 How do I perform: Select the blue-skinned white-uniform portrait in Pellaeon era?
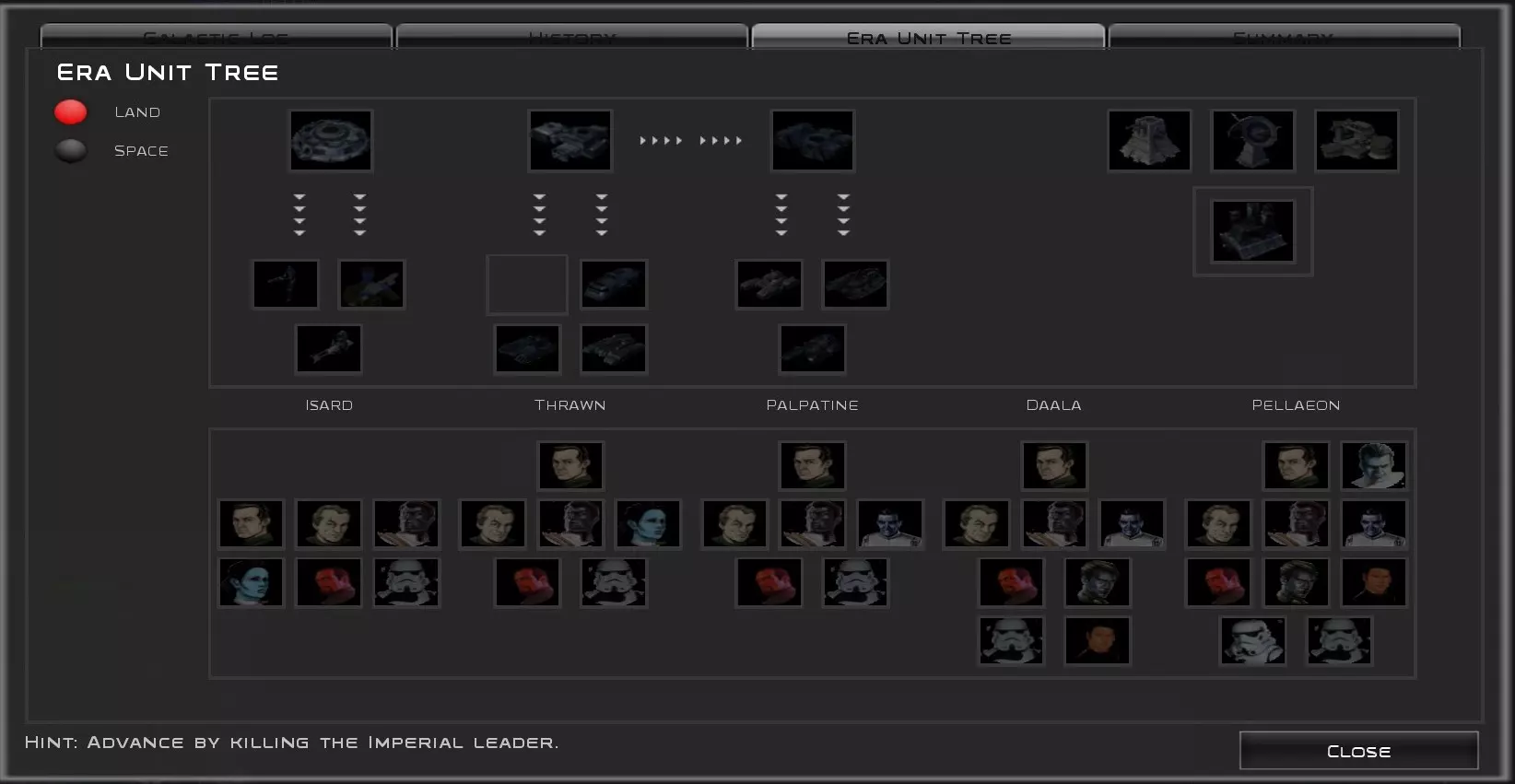coord(1374,524)
